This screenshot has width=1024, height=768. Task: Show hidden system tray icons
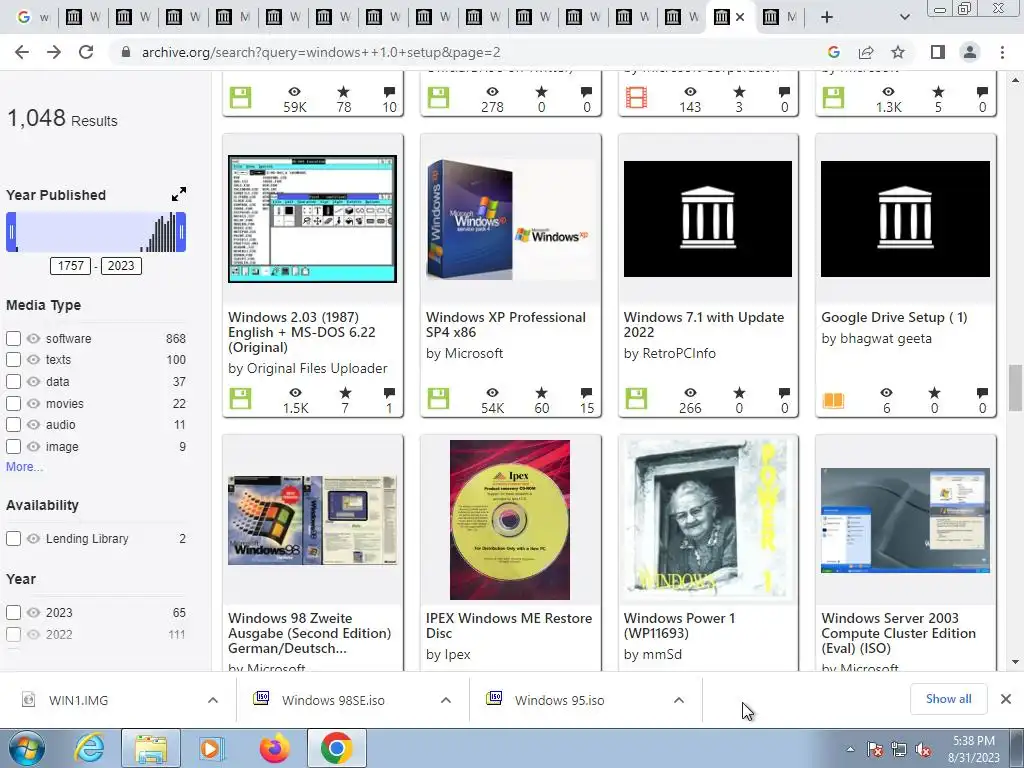click(850, 749)
